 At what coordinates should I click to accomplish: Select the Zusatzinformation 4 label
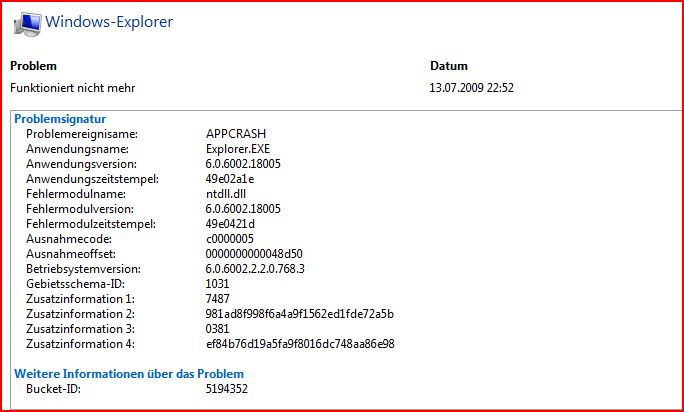pos(80,344)
